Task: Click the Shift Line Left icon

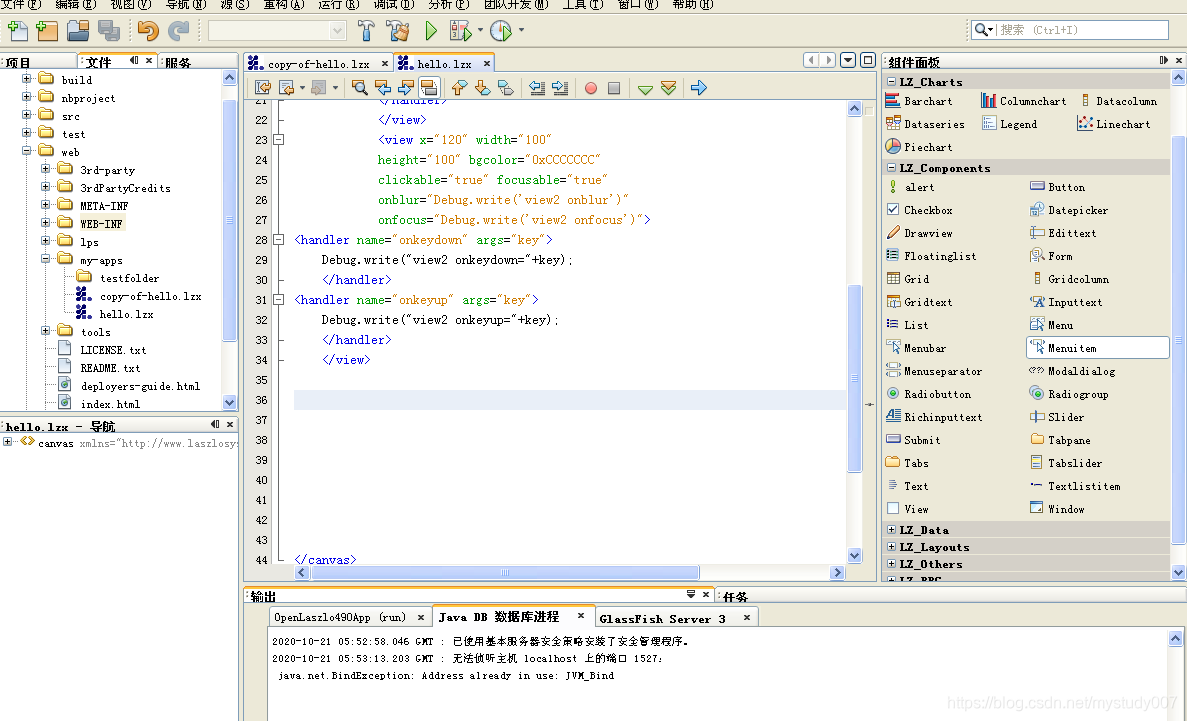Action: pyautogui.click(x=537, y=88)
